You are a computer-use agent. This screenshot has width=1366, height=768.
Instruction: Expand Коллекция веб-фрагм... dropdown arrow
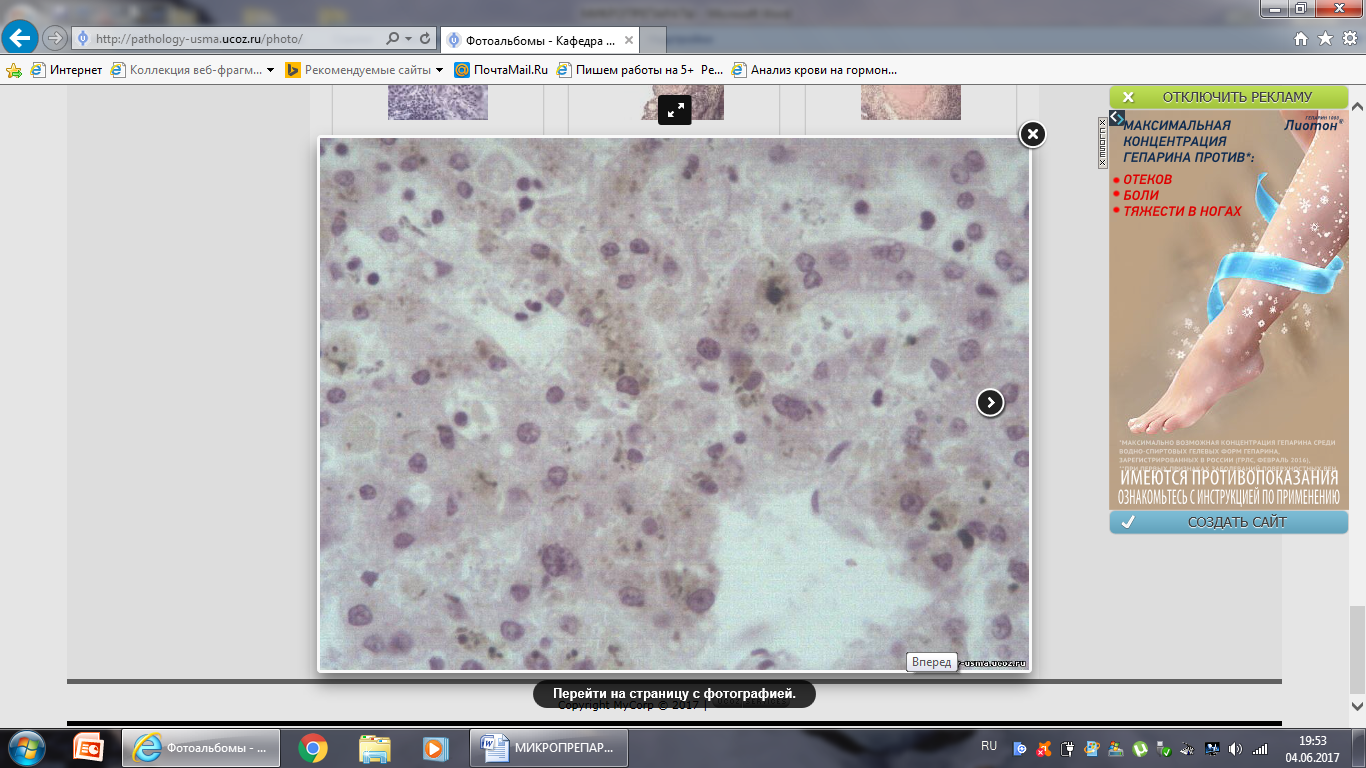pos(270,70)
